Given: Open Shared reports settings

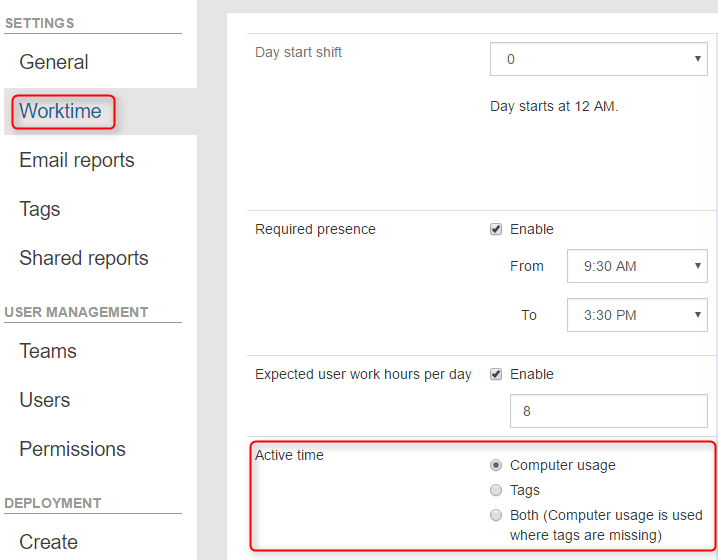Looking at the screenshot, I should 84,258.
